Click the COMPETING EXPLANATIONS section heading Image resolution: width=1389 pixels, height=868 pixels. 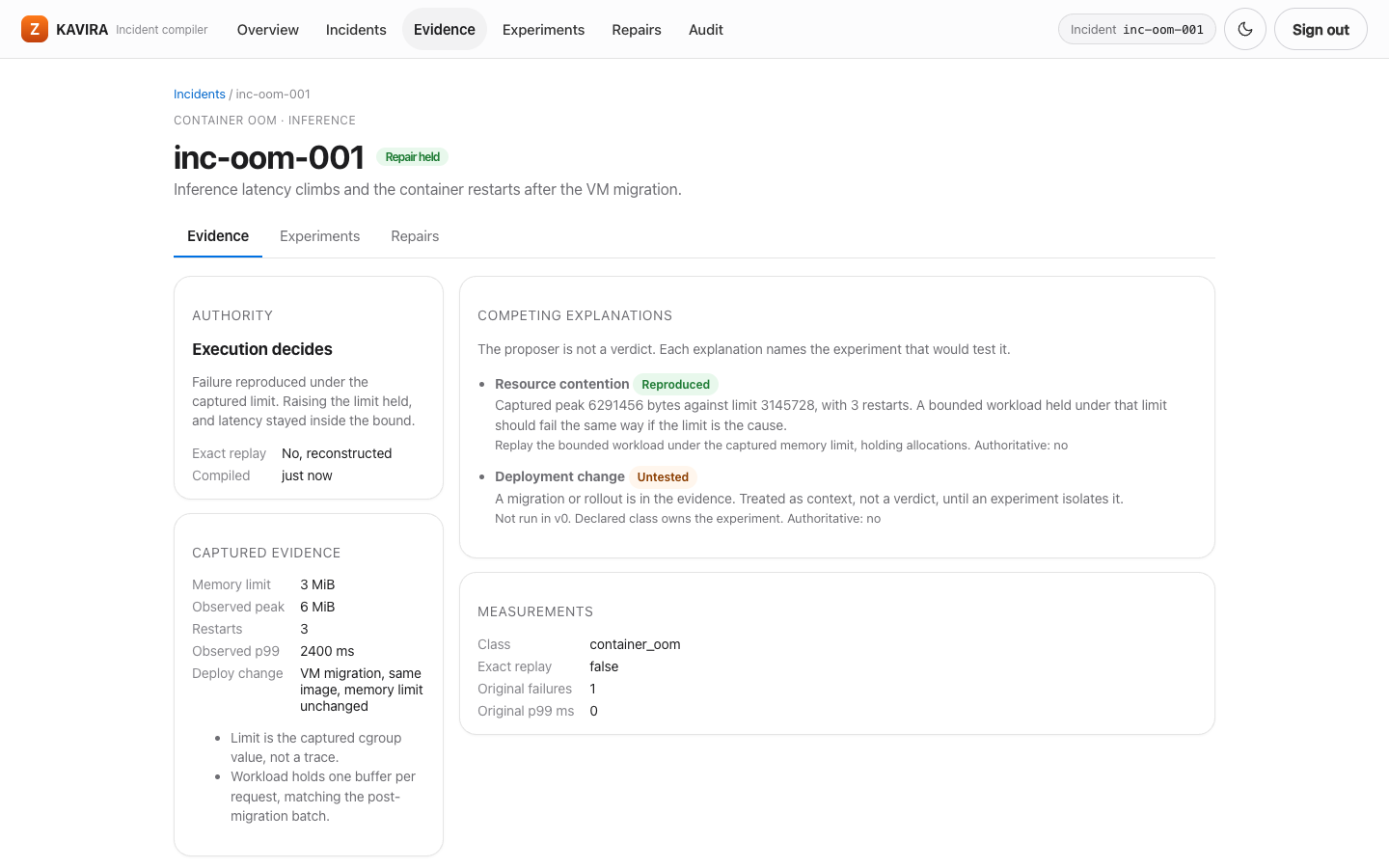(x=575, y=315)
